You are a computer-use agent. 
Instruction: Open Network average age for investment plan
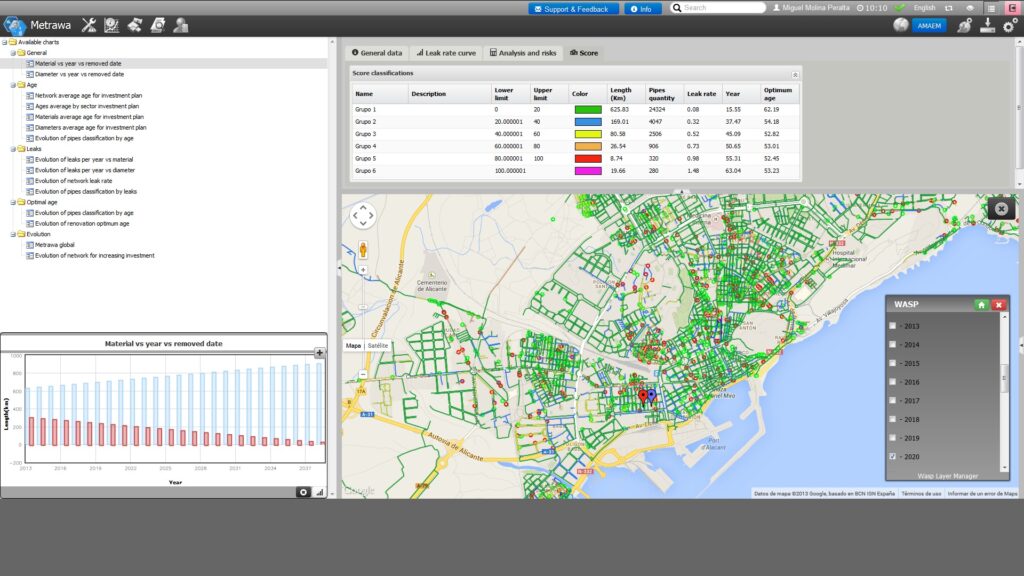point(88,95)
